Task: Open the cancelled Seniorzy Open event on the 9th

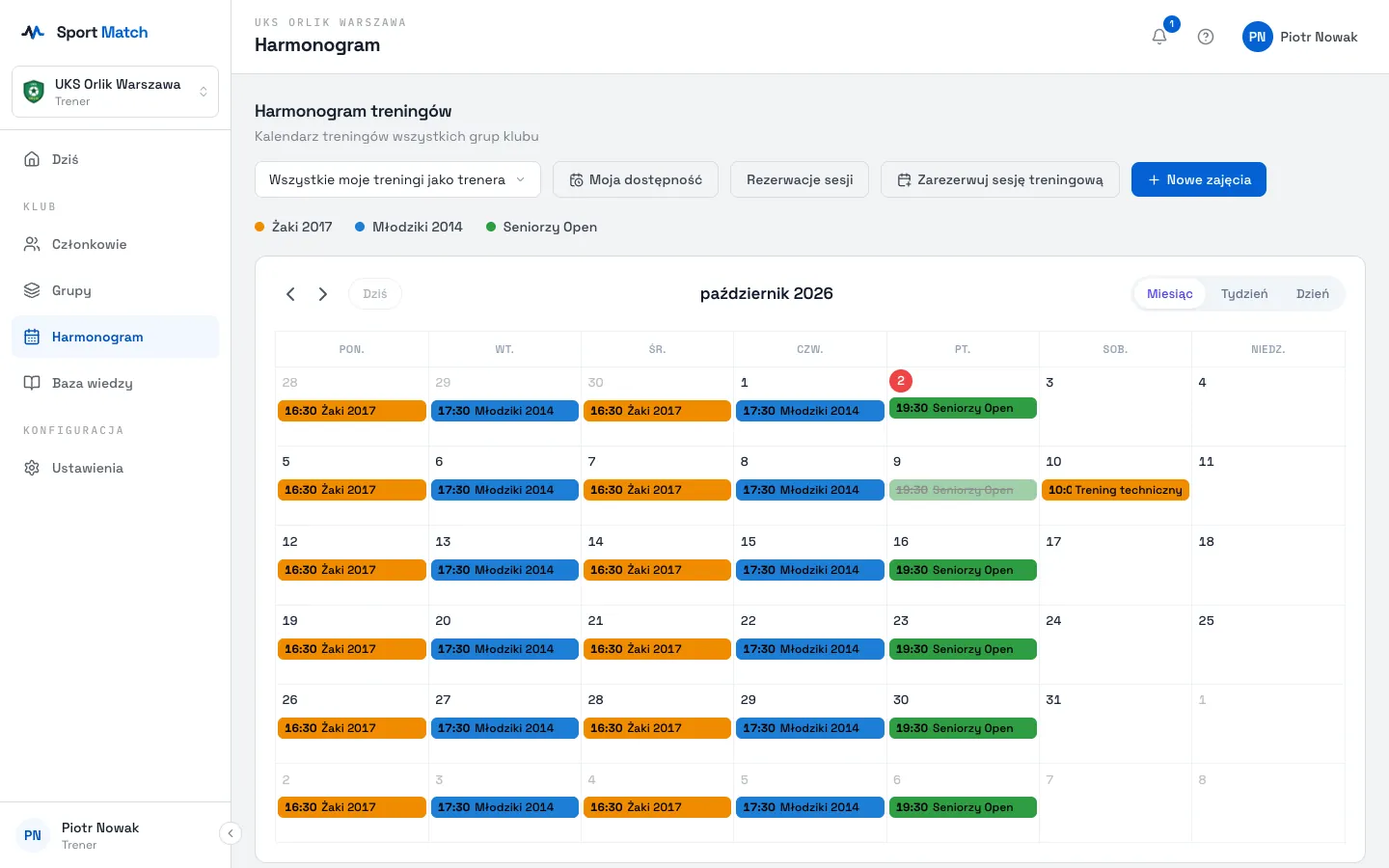Action: [x=963, y=490]
